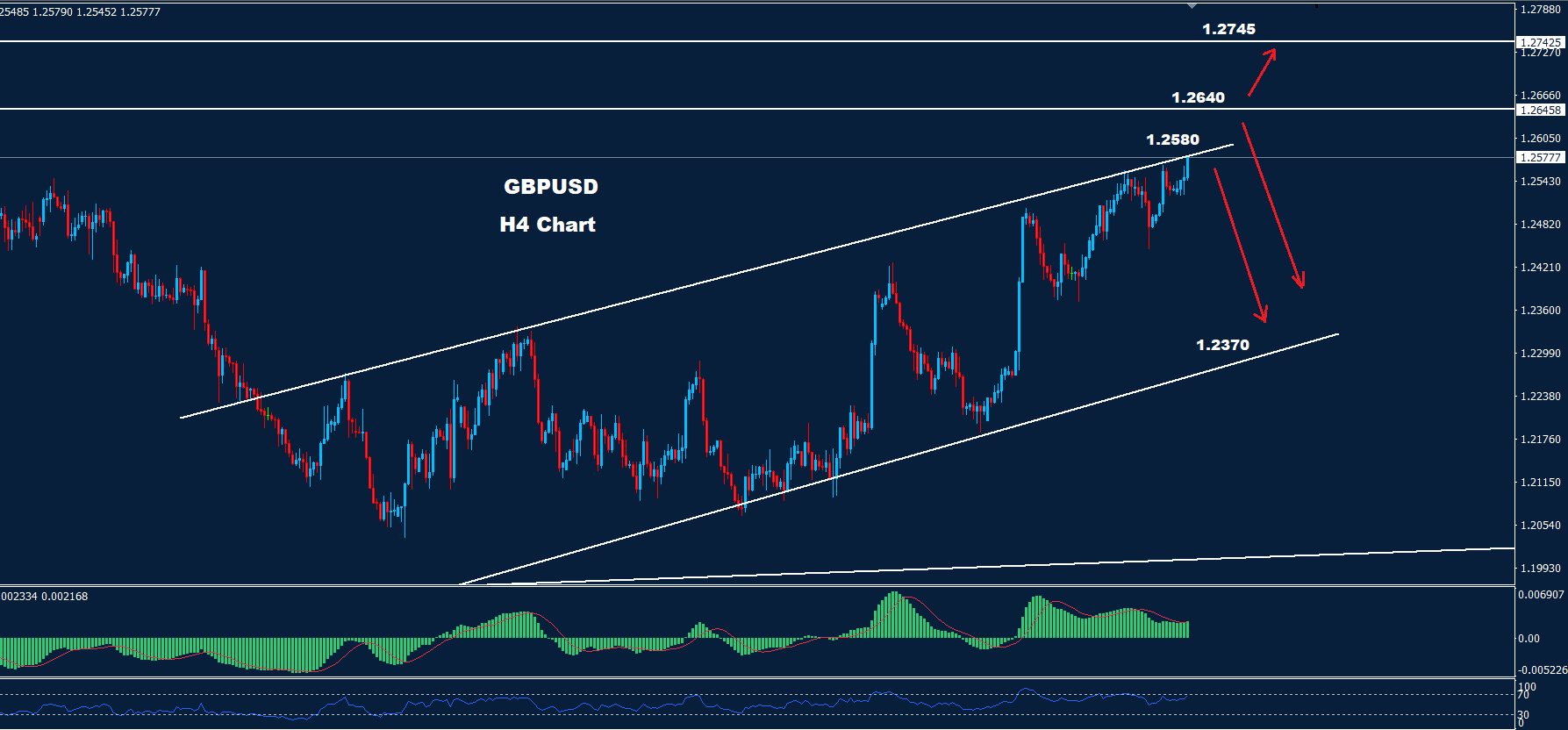Select the H4 Chart text label
The height and width of the screenshot is (730, 1568).
pos(548,225)
